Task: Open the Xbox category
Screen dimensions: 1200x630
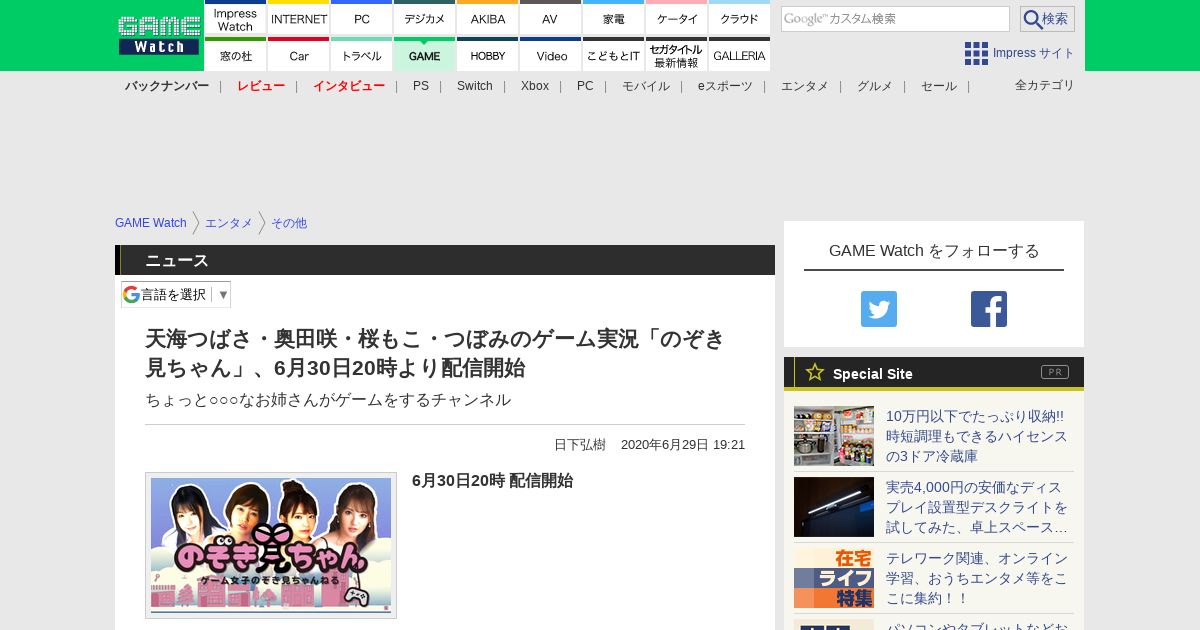Action: (x=535, y=86)
